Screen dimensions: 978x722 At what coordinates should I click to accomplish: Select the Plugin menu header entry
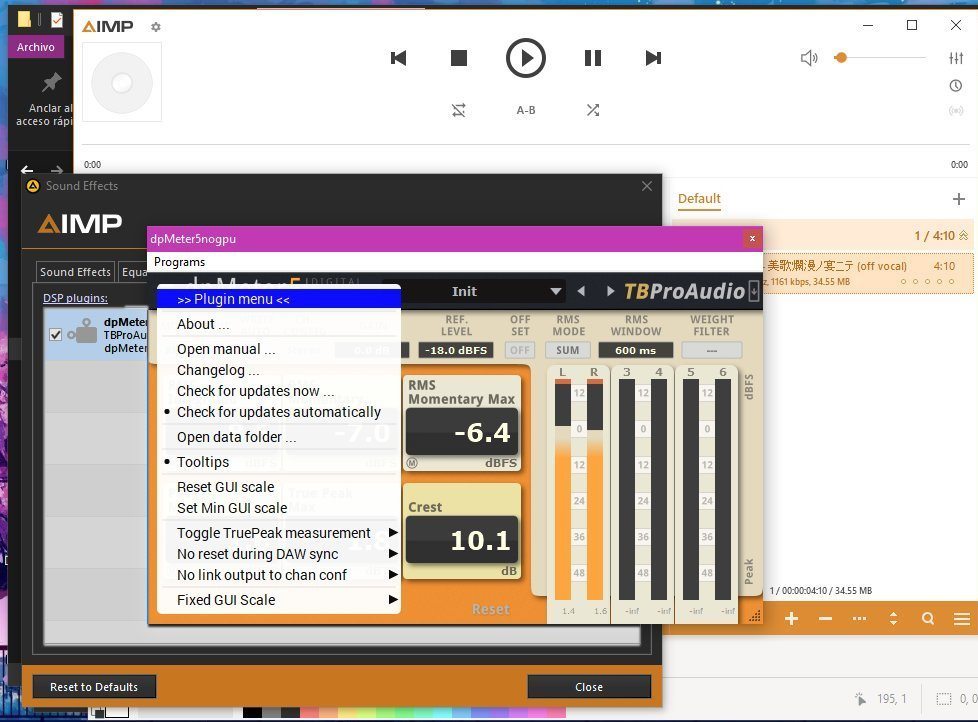click(x=279, y=299)
